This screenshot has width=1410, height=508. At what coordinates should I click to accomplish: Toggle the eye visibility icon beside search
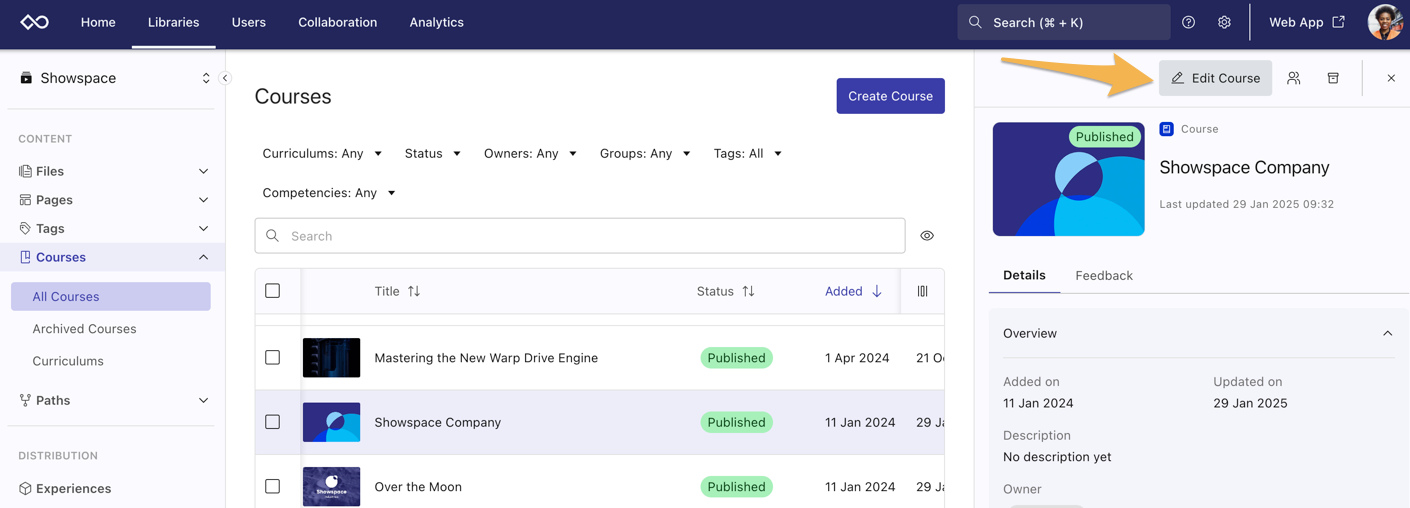tap(927, 236)
